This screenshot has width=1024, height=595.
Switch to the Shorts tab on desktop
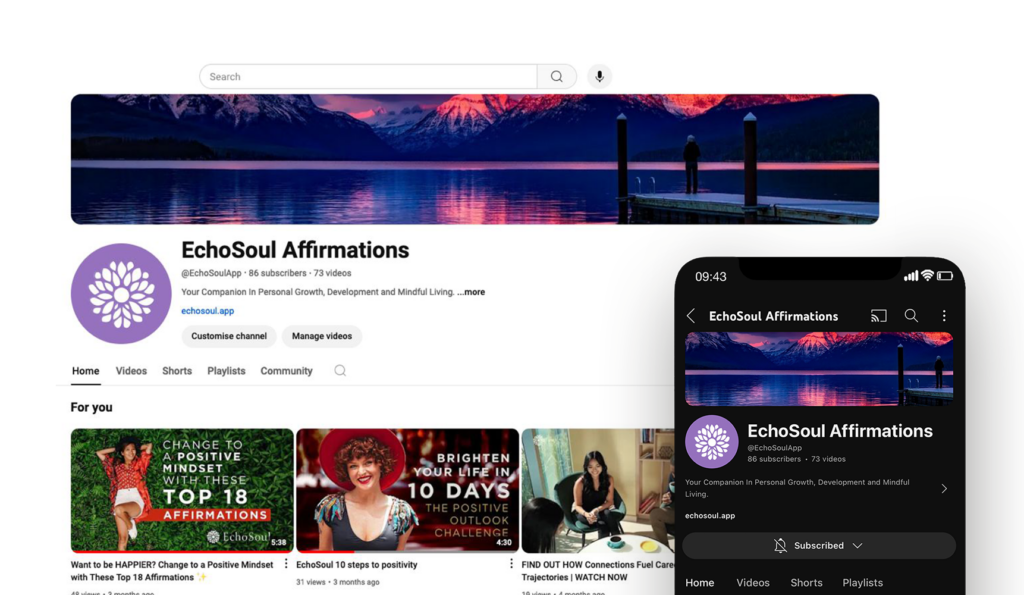point(177,371)
